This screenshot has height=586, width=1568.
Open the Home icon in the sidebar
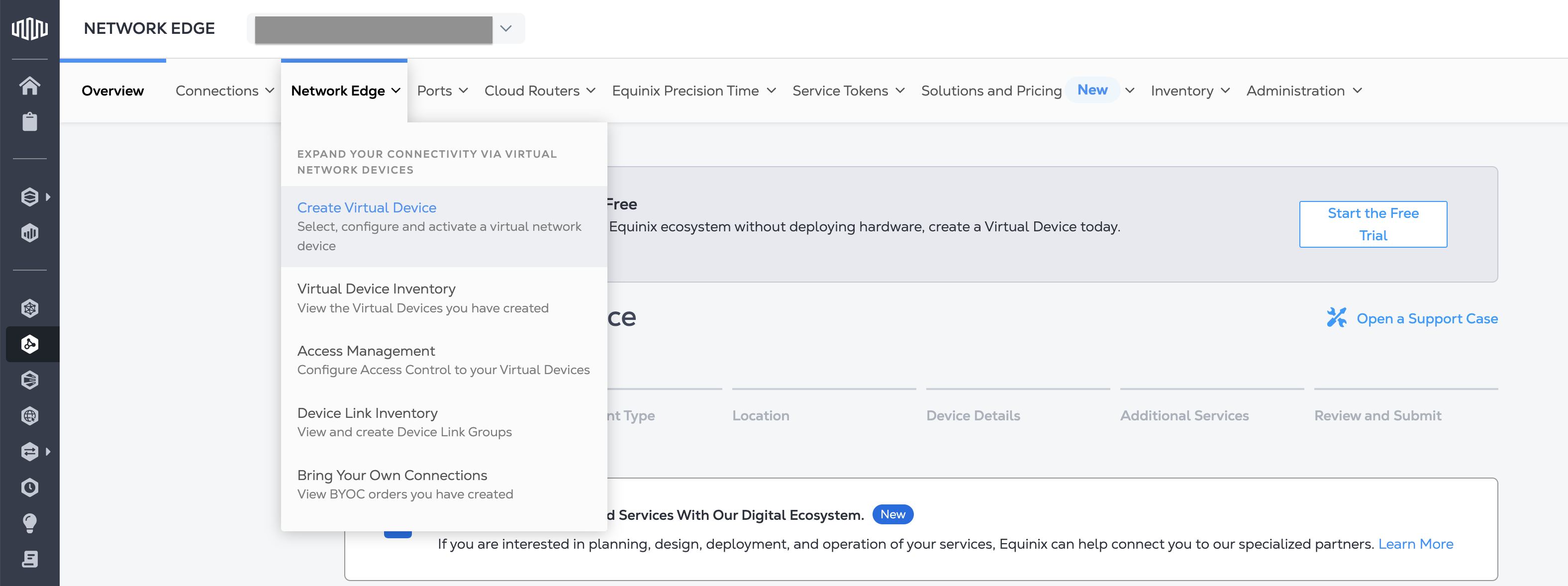[x=29, y=85]
